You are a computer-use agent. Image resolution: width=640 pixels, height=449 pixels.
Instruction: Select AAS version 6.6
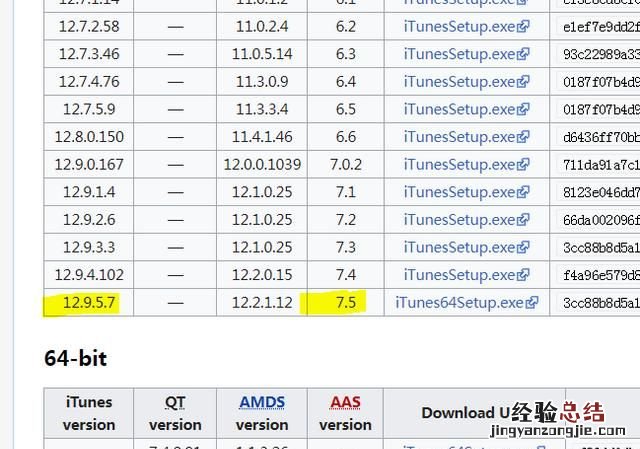pos(346,137)
